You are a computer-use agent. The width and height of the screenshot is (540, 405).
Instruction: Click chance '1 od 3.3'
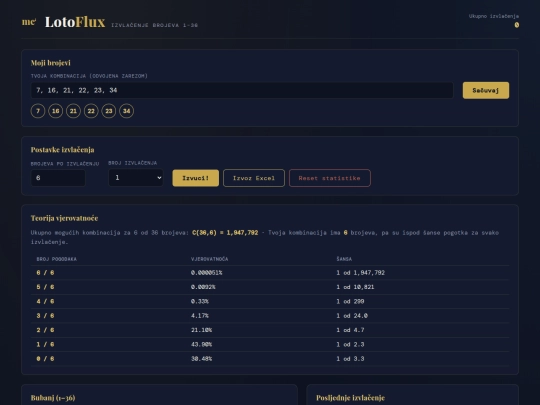point(350,359)
